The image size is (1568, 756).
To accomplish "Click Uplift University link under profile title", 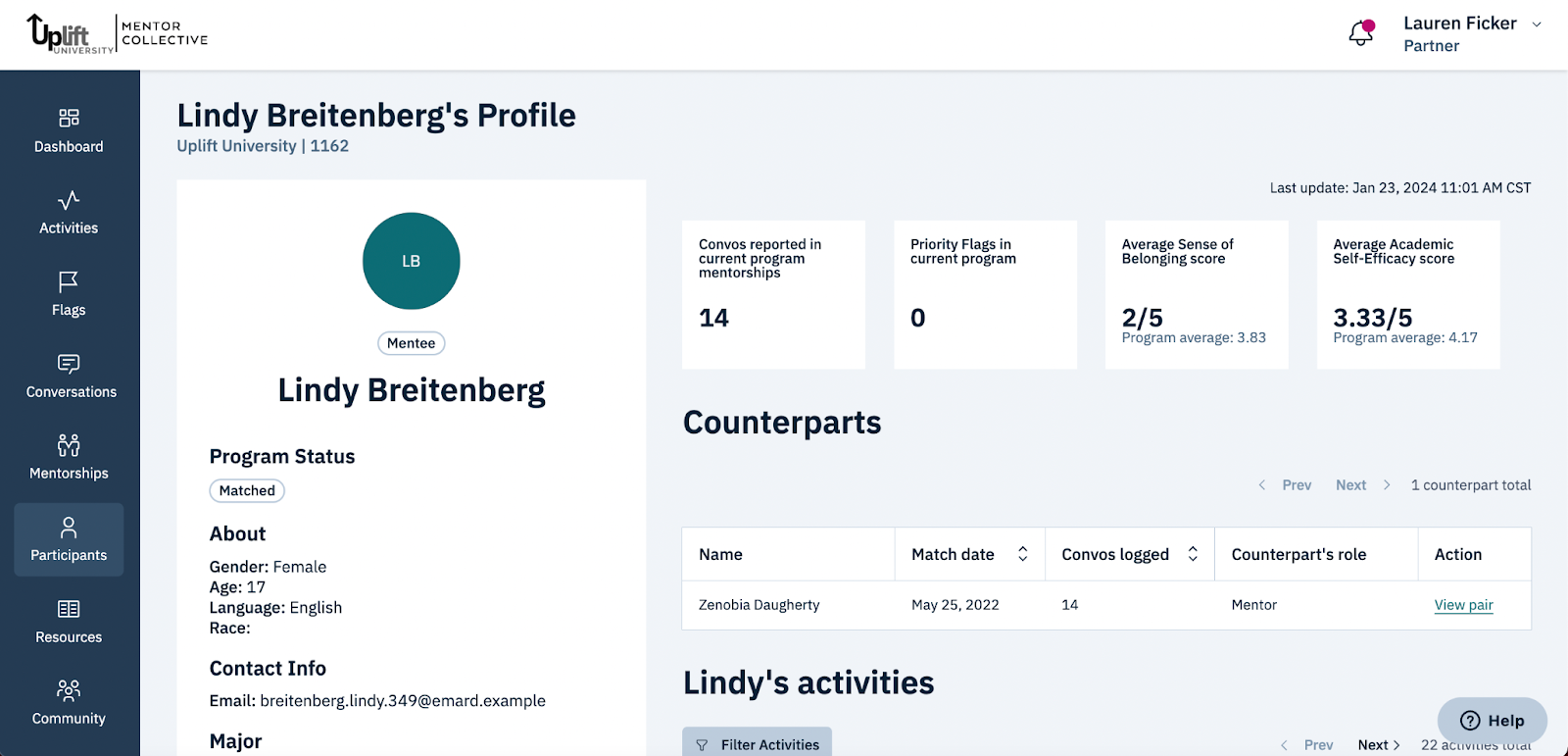I will click(x=235, y=145).
